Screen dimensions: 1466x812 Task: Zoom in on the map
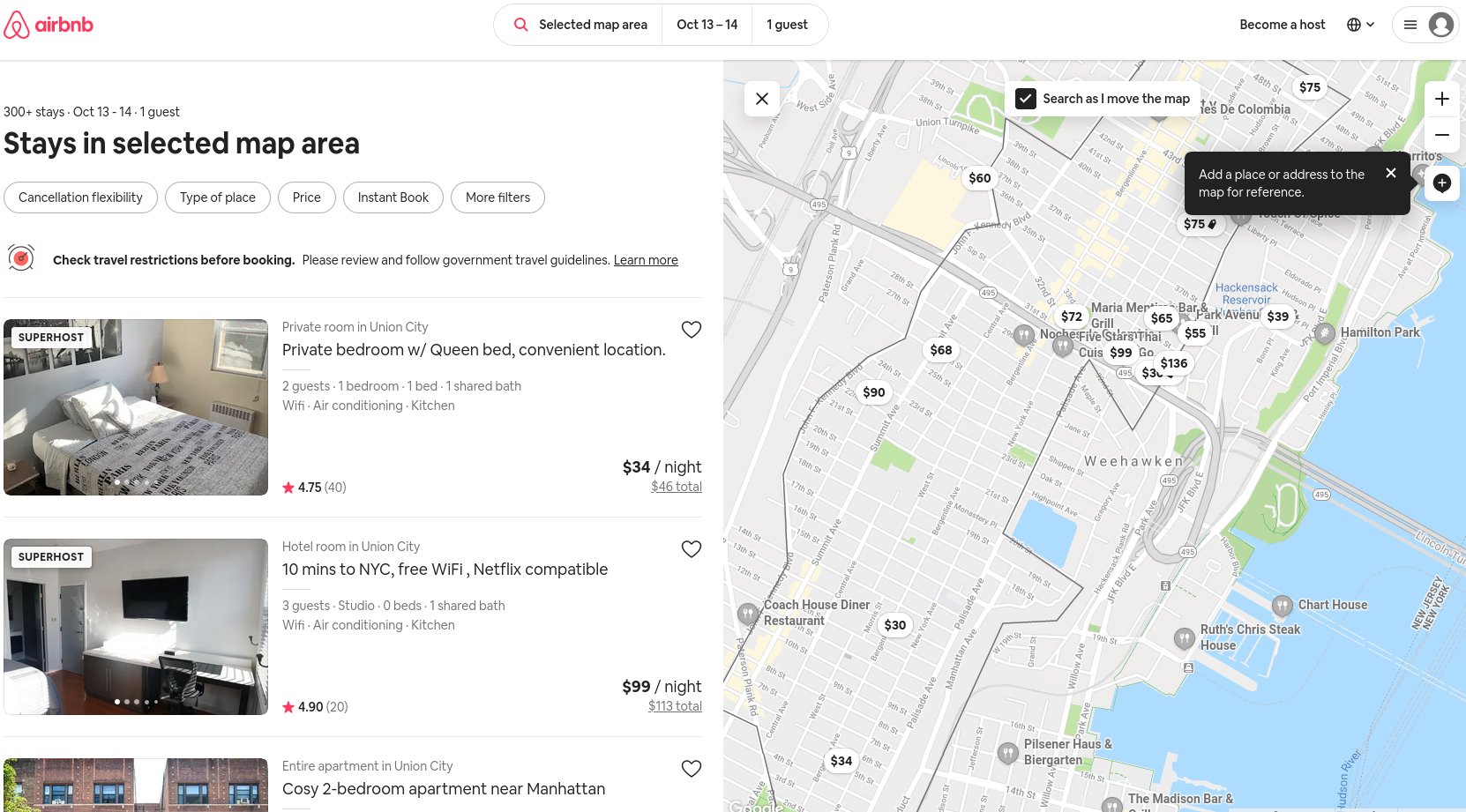pos(1442,99)
